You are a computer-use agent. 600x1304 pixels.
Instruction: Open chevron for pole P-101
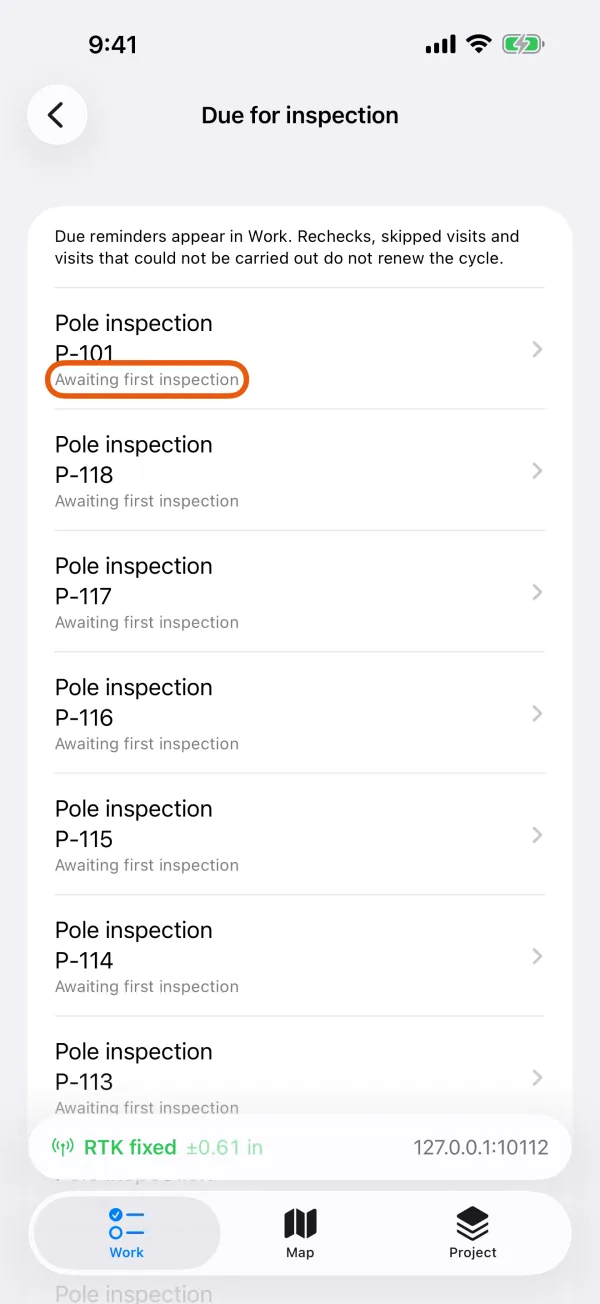point(537,349)
